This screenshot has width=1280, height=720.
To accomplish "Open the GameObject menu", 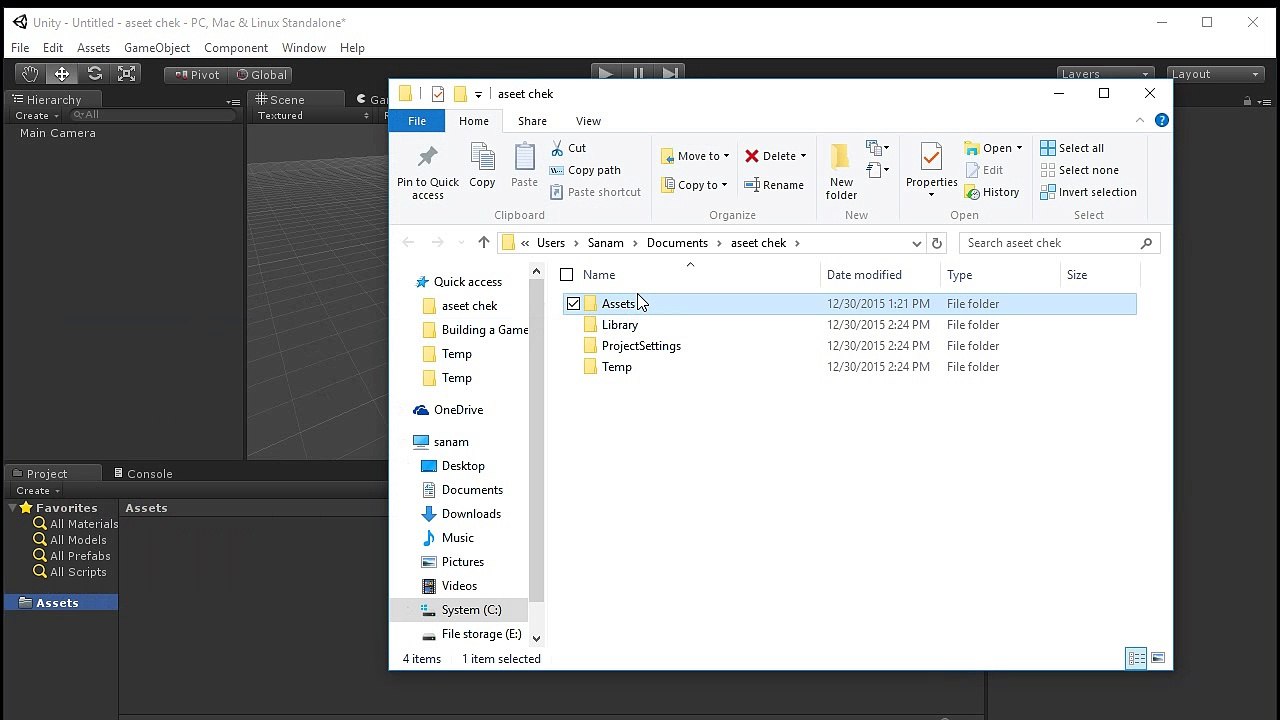I will click(156, 48).
